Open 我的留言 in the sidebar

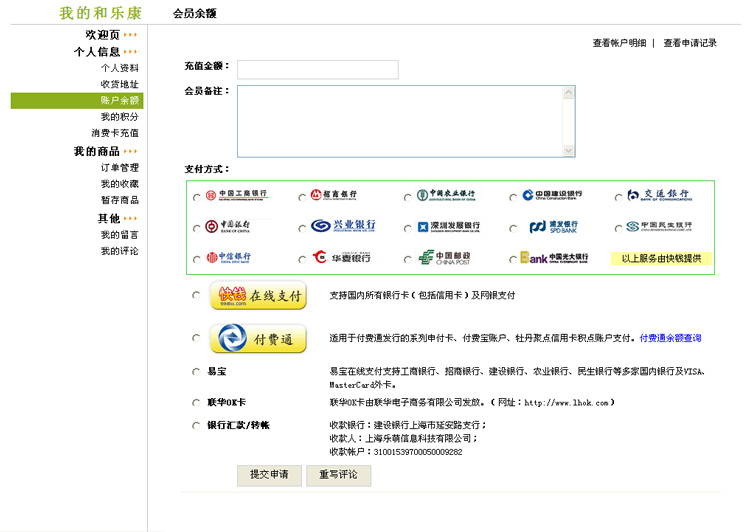click(x=120, y=235)
